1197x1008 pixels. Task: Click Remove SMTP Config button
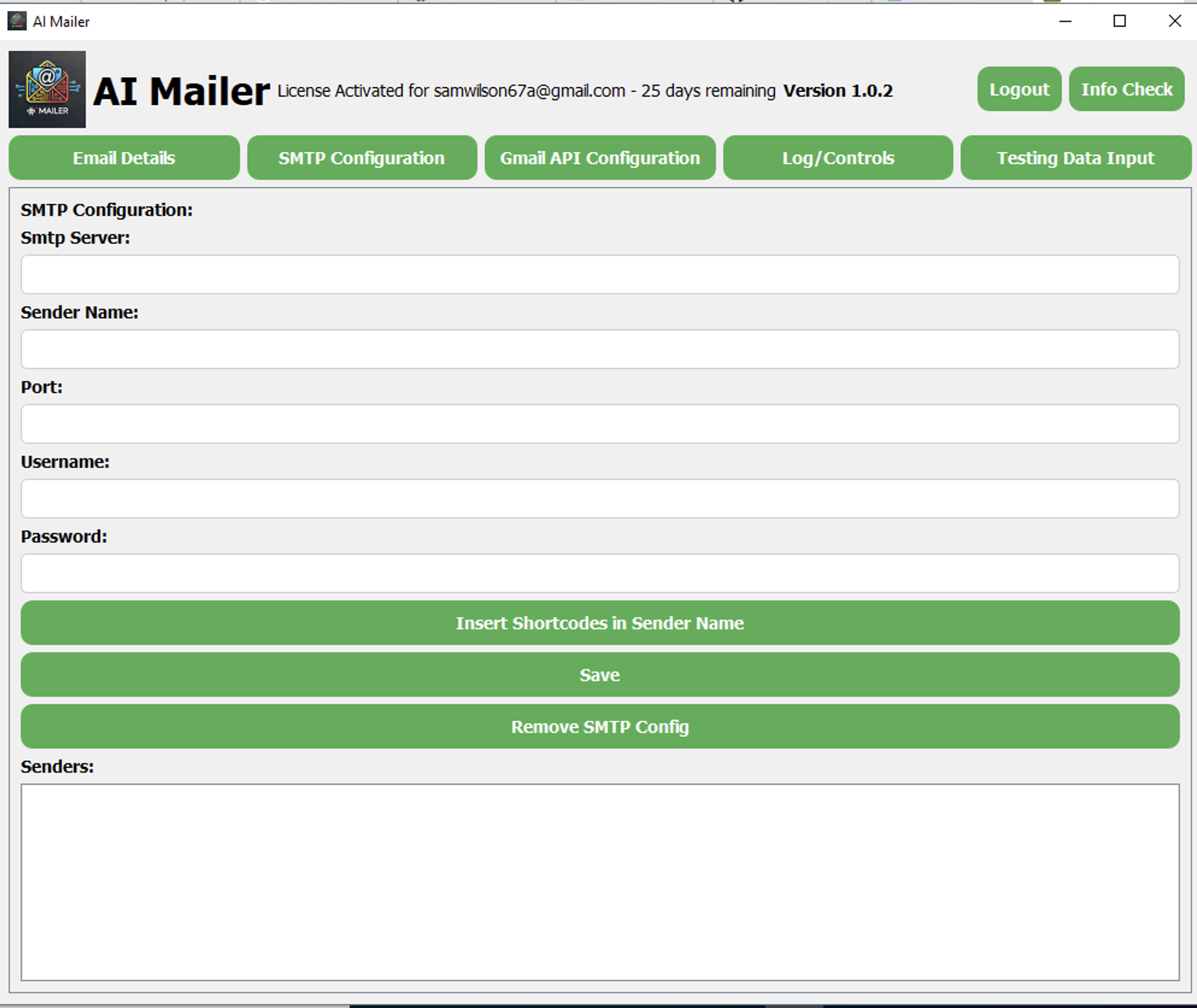(600, 727)
